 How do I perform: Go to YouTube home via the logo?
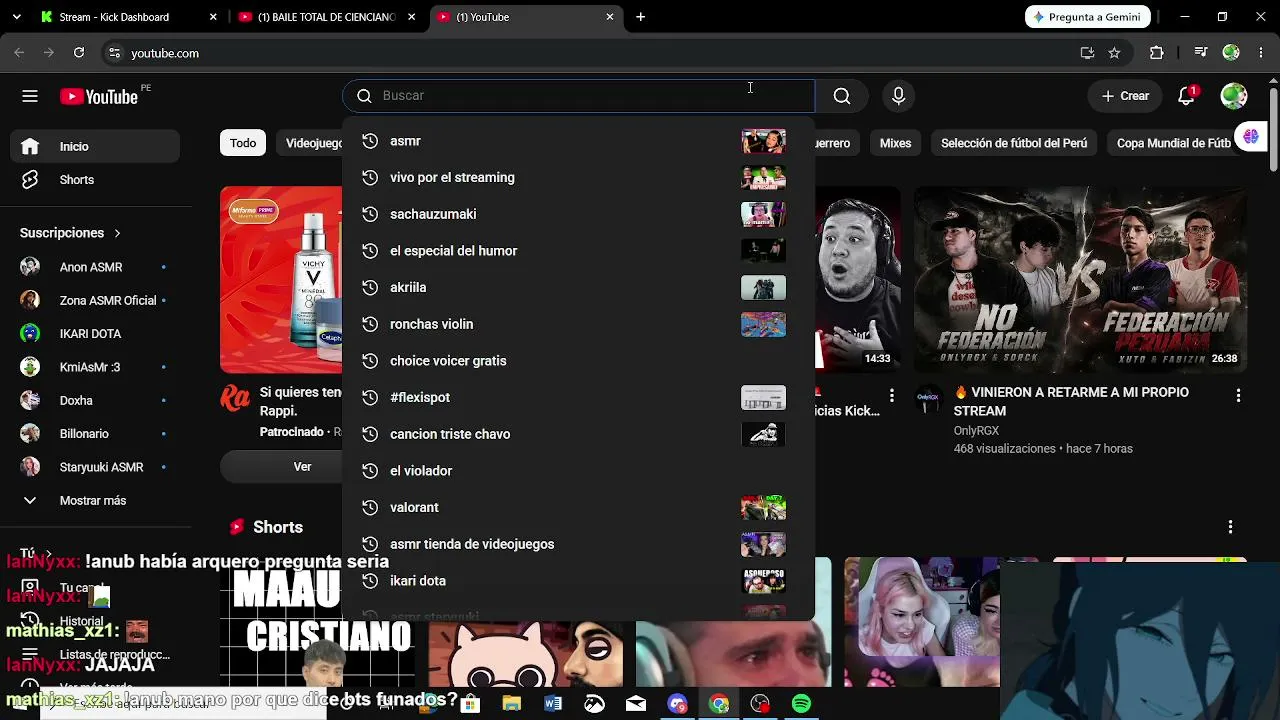point(99,96)
